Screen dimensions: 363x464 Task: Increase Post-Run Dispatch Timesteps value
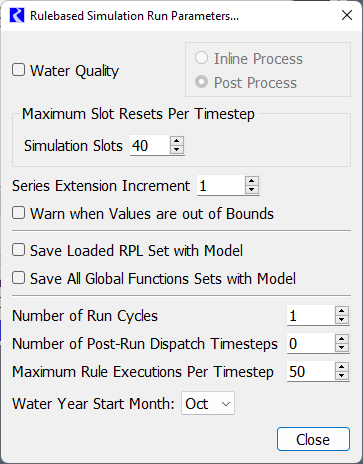click(342, 339)
